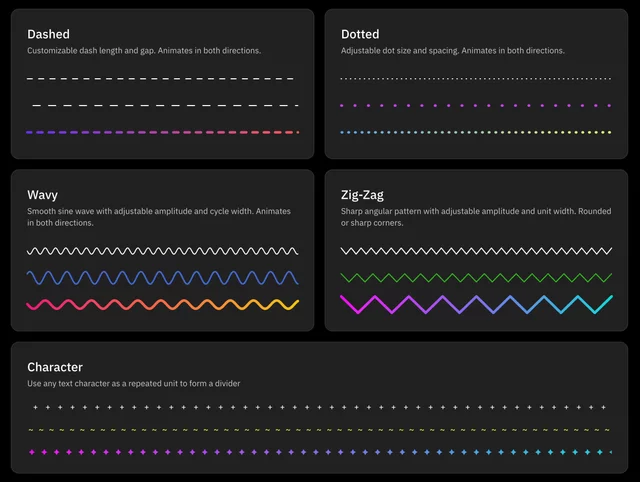The image size is (640, 482).
Task: Click the Character section heading
Action: (x=55, y=367)
